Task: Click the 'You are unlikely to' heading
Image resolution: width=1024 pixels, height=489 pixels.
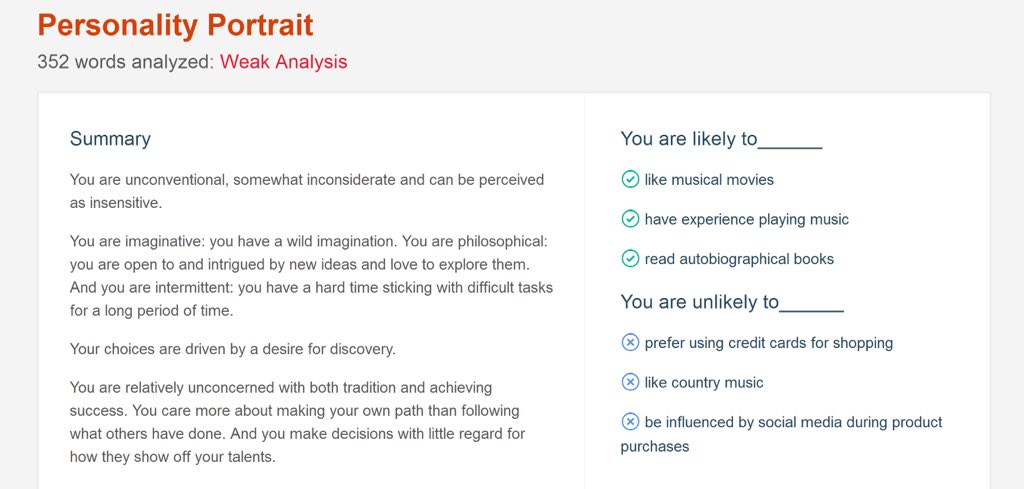Action: (x=732, y=302)
